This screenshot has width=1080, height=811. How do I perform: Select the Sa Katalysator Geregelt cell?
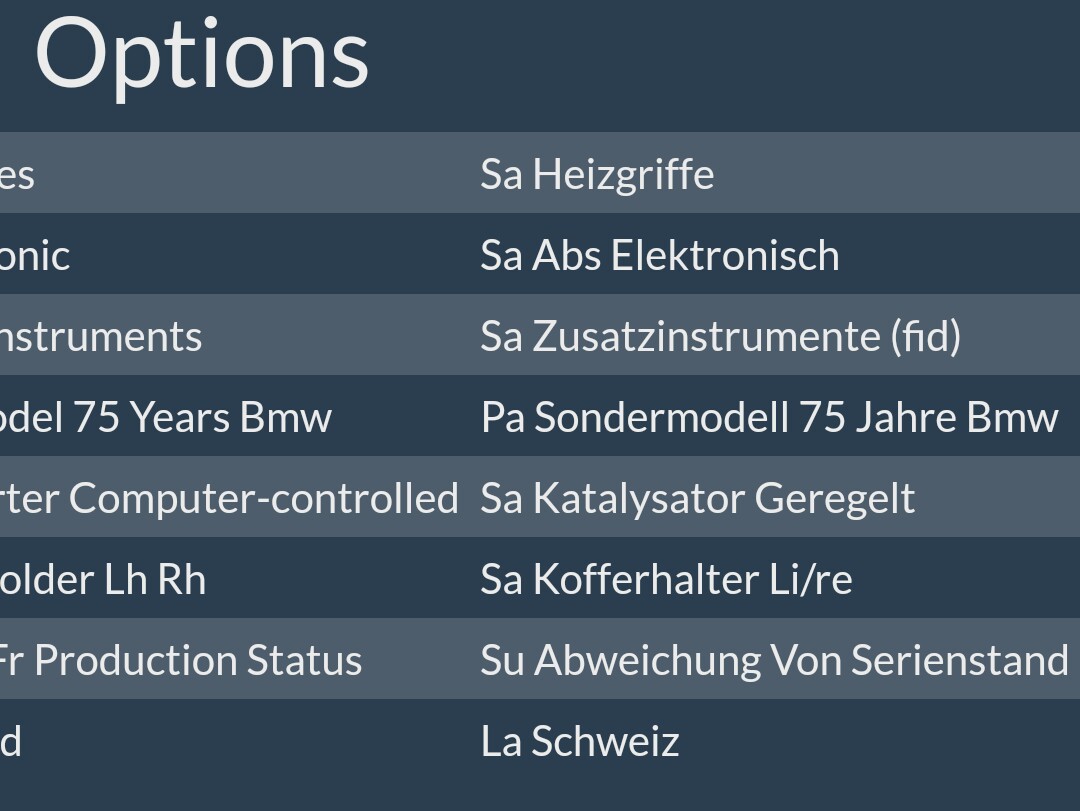click(697, 498)
